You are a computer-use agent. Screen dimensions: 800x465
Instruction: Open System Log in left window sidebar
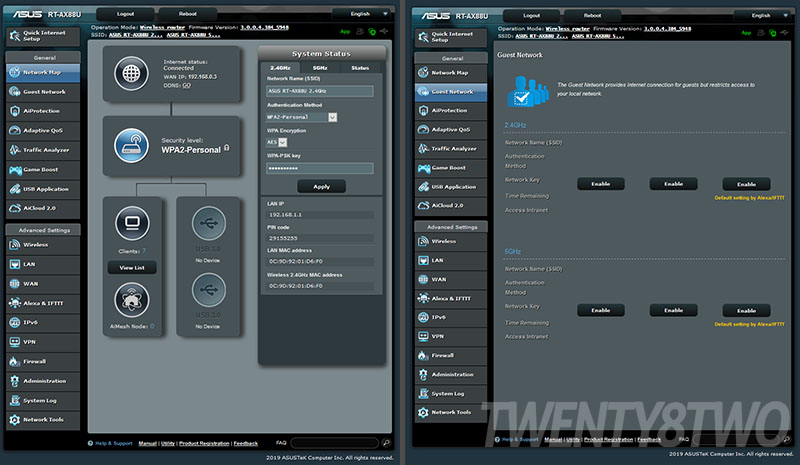pos(43,401)
